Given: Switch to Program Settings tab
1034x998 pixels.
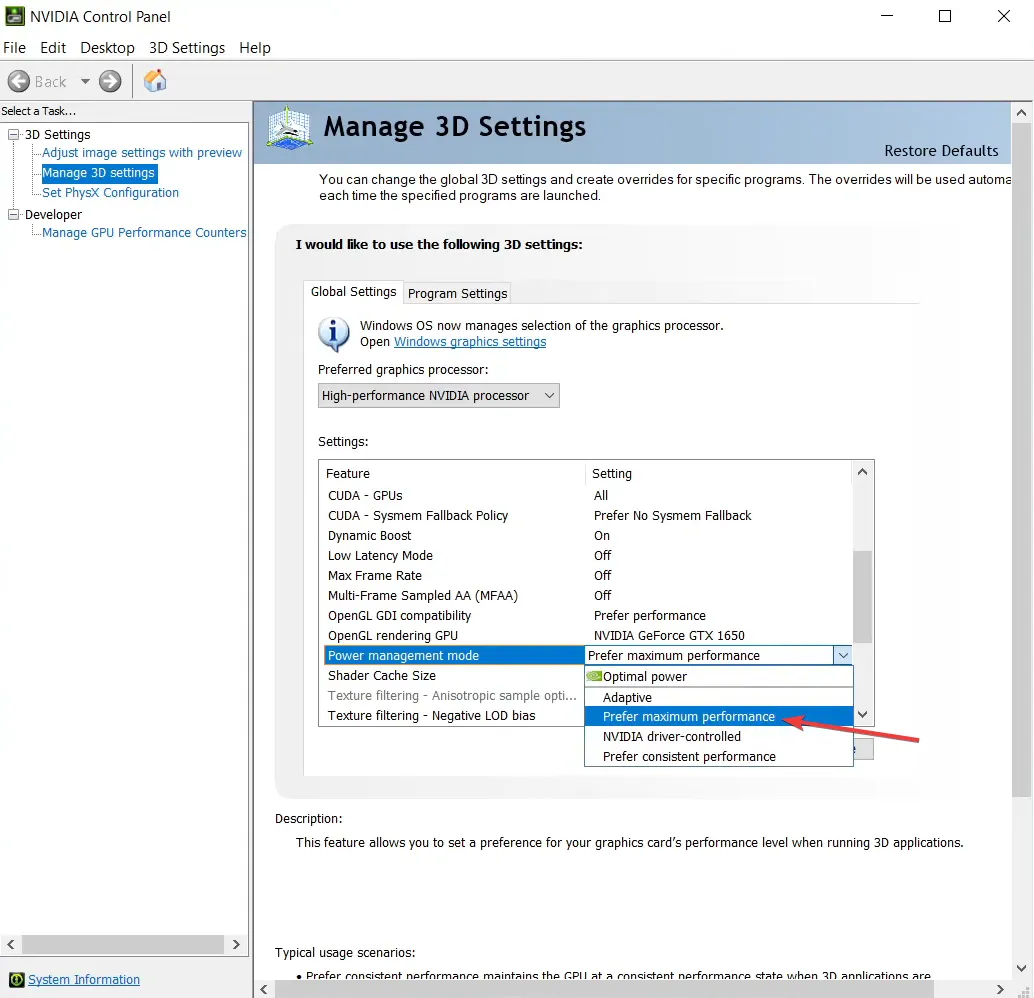Looking at the screenshot, I should pos(458,294).
